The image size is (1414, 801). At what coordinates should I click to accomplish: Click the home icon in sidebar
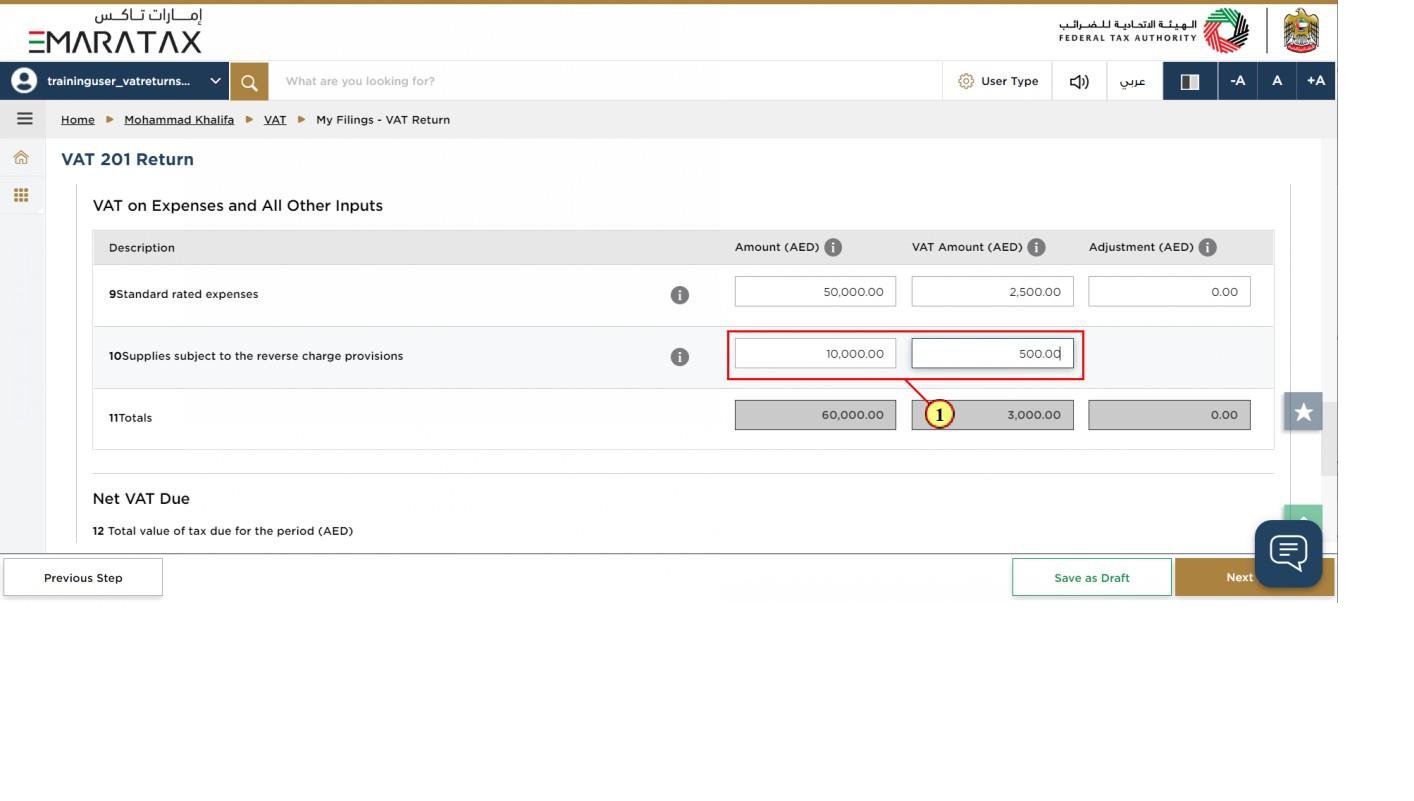point(21,157)
